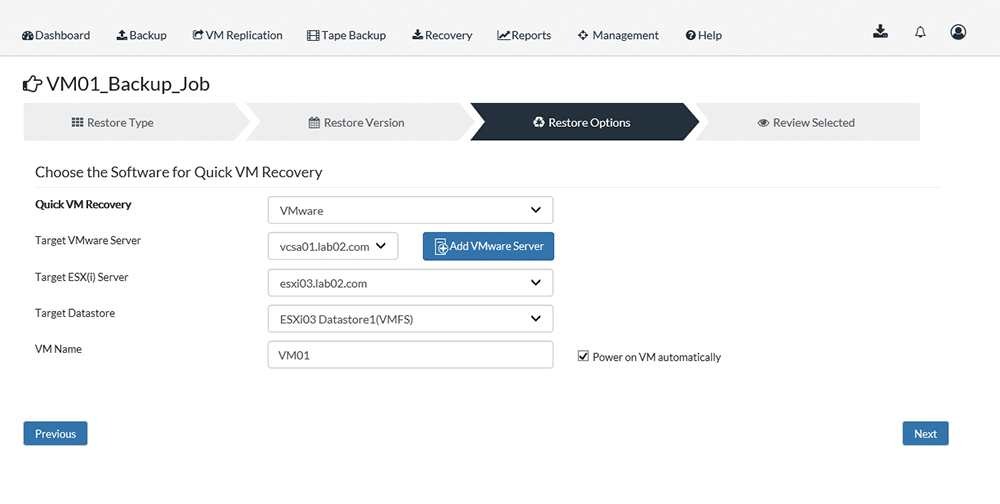
Task: Open the Tape Backup menu
Action: click(346, 35)
